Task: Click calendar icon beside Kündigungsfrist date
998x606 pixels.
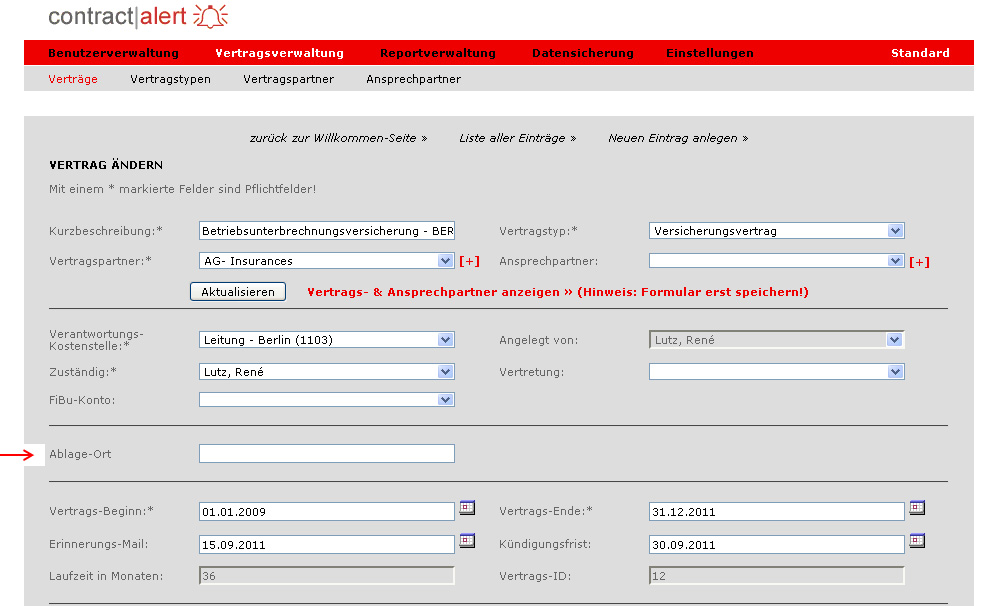Action: [917, 541]
